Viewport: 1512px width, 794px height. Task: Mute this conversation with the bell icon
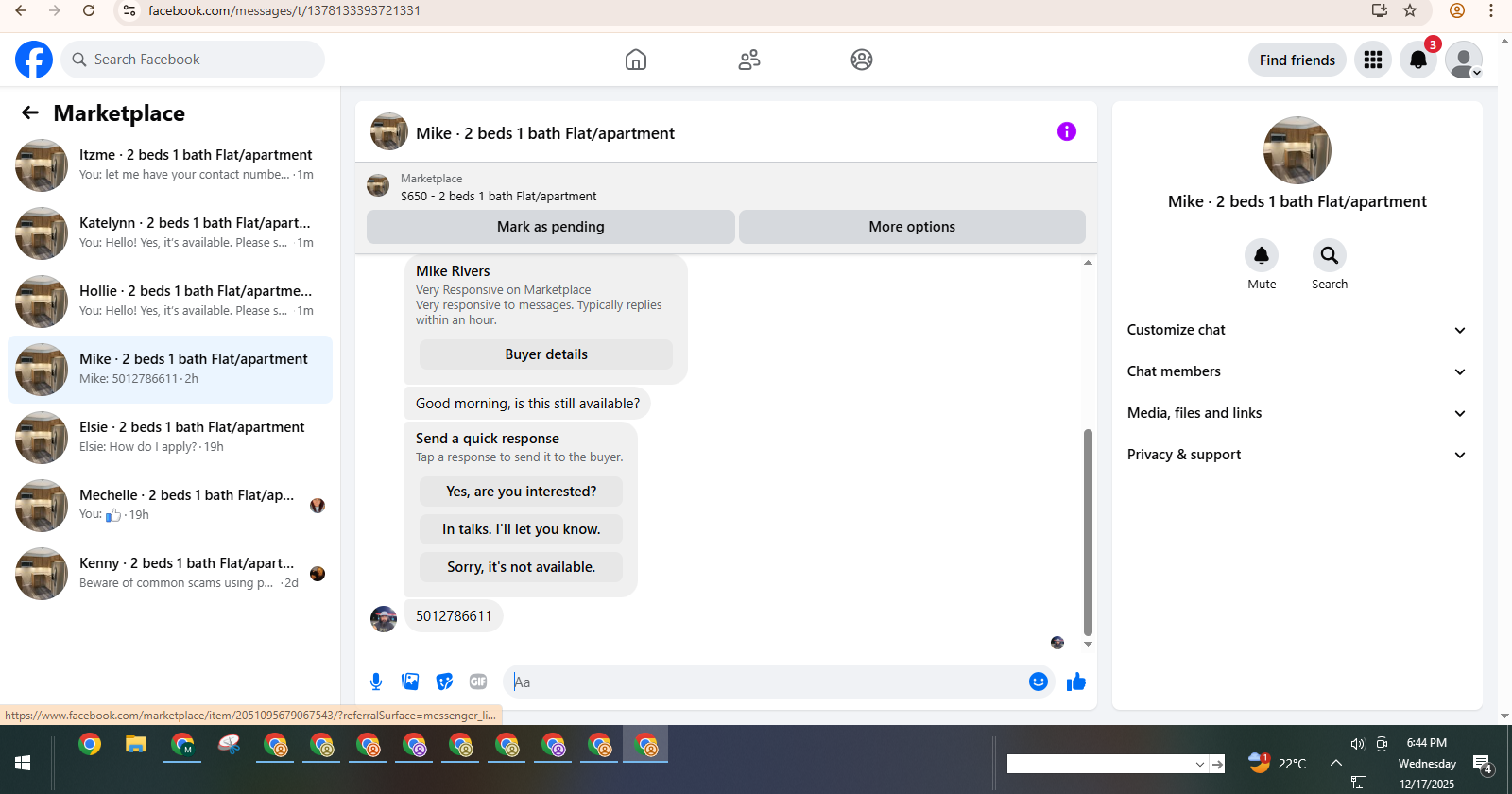[1262, 255]
